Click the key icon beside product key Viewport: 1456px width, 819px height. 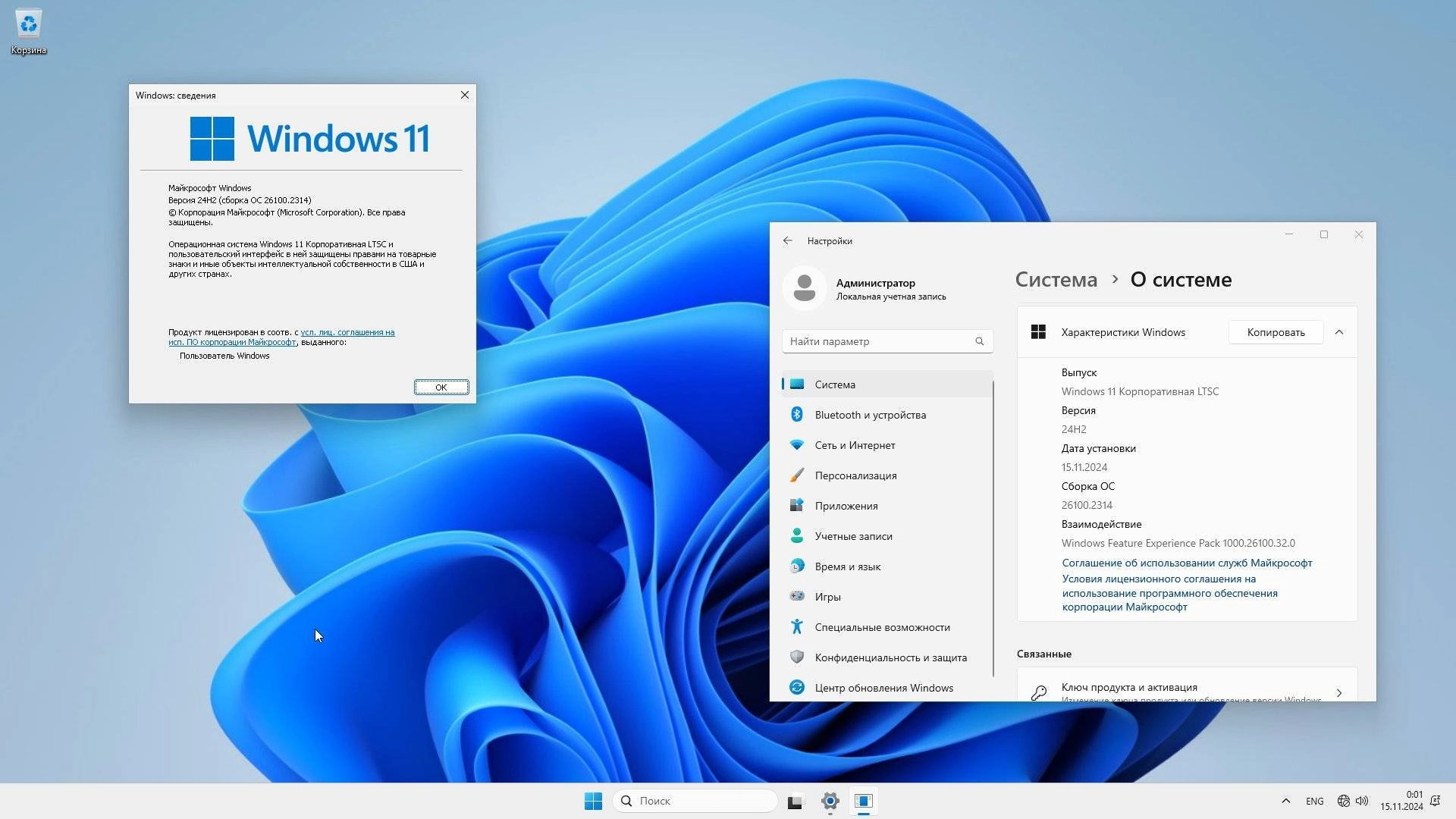pos(1038,692)
